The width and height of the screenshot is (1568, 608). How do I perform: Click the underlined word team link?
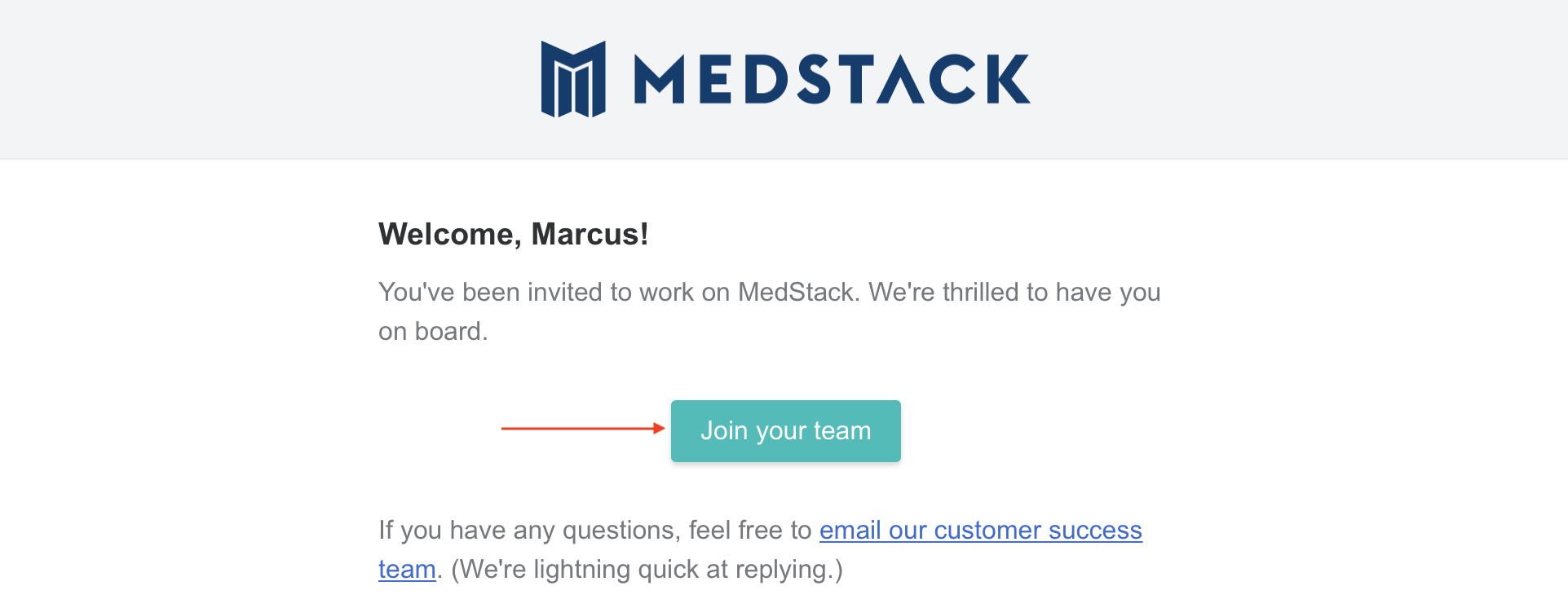[407, 570]
